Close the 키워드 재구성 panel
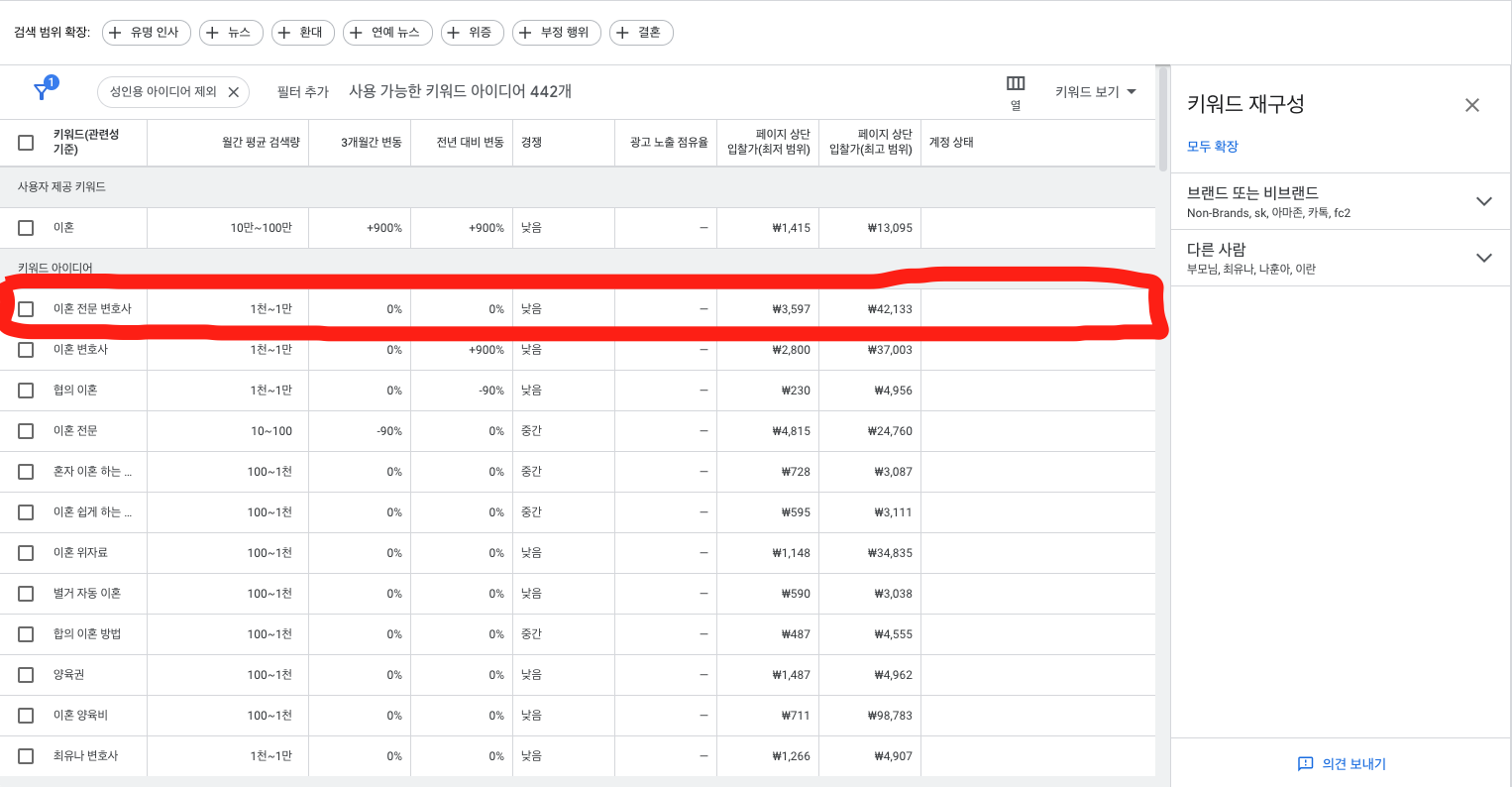The width and height of the screenshot is (1512, 787). point(1472,105)
